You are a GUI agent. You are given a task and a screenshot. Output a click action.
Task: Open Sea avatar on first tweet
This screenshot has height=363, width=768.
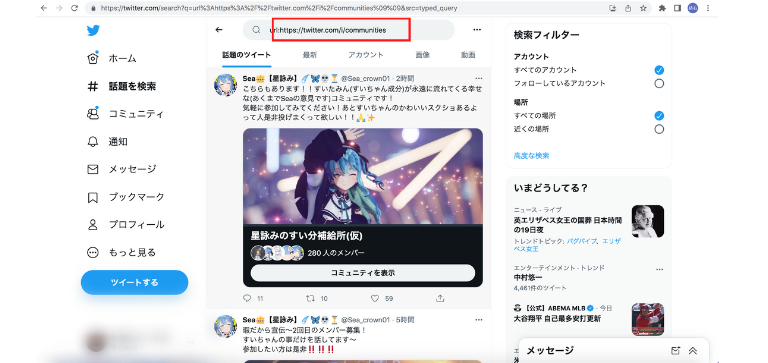[226, 85]
